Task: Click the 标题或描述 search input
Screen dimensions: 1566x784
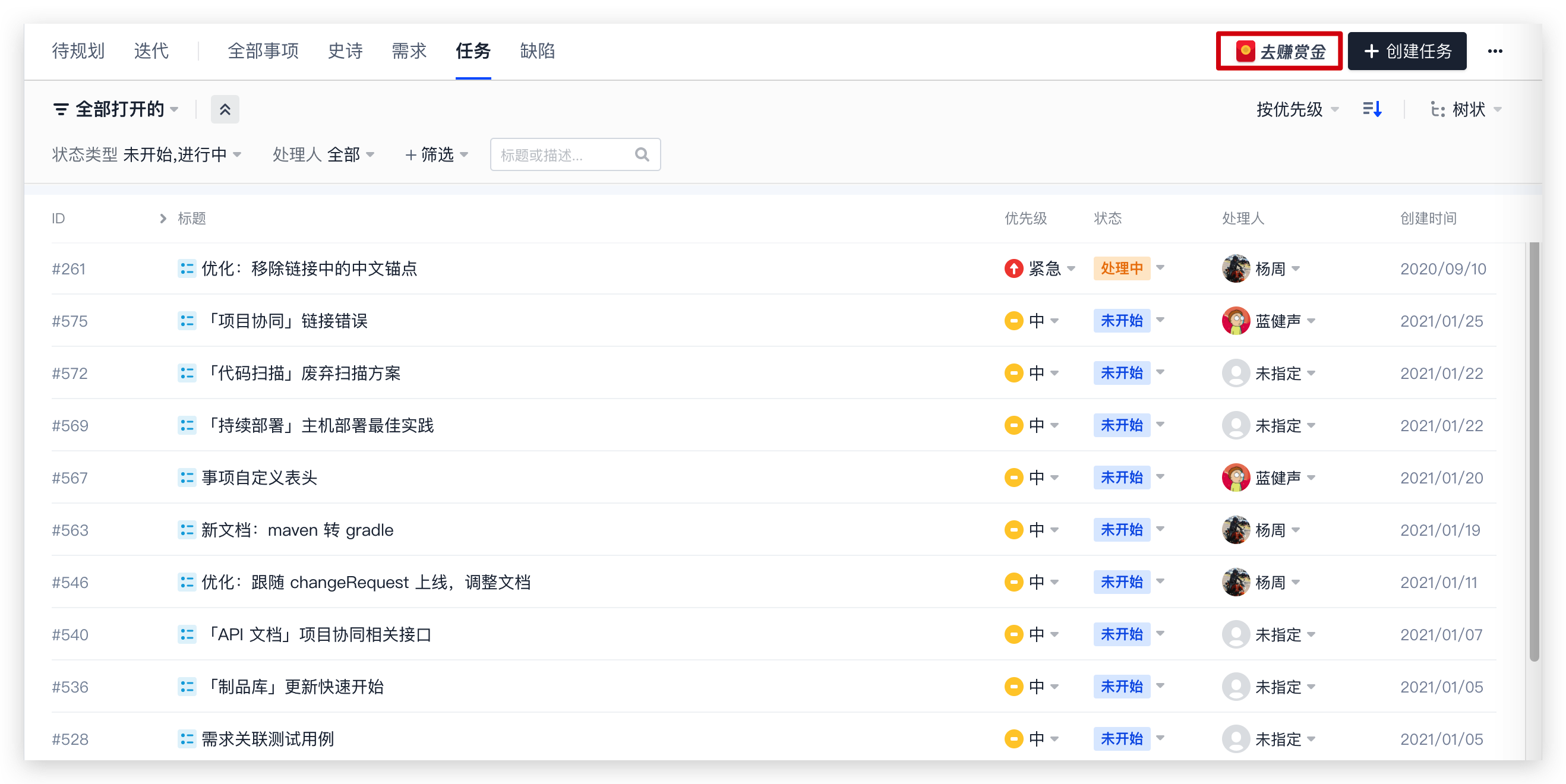Action: [575, 155]
